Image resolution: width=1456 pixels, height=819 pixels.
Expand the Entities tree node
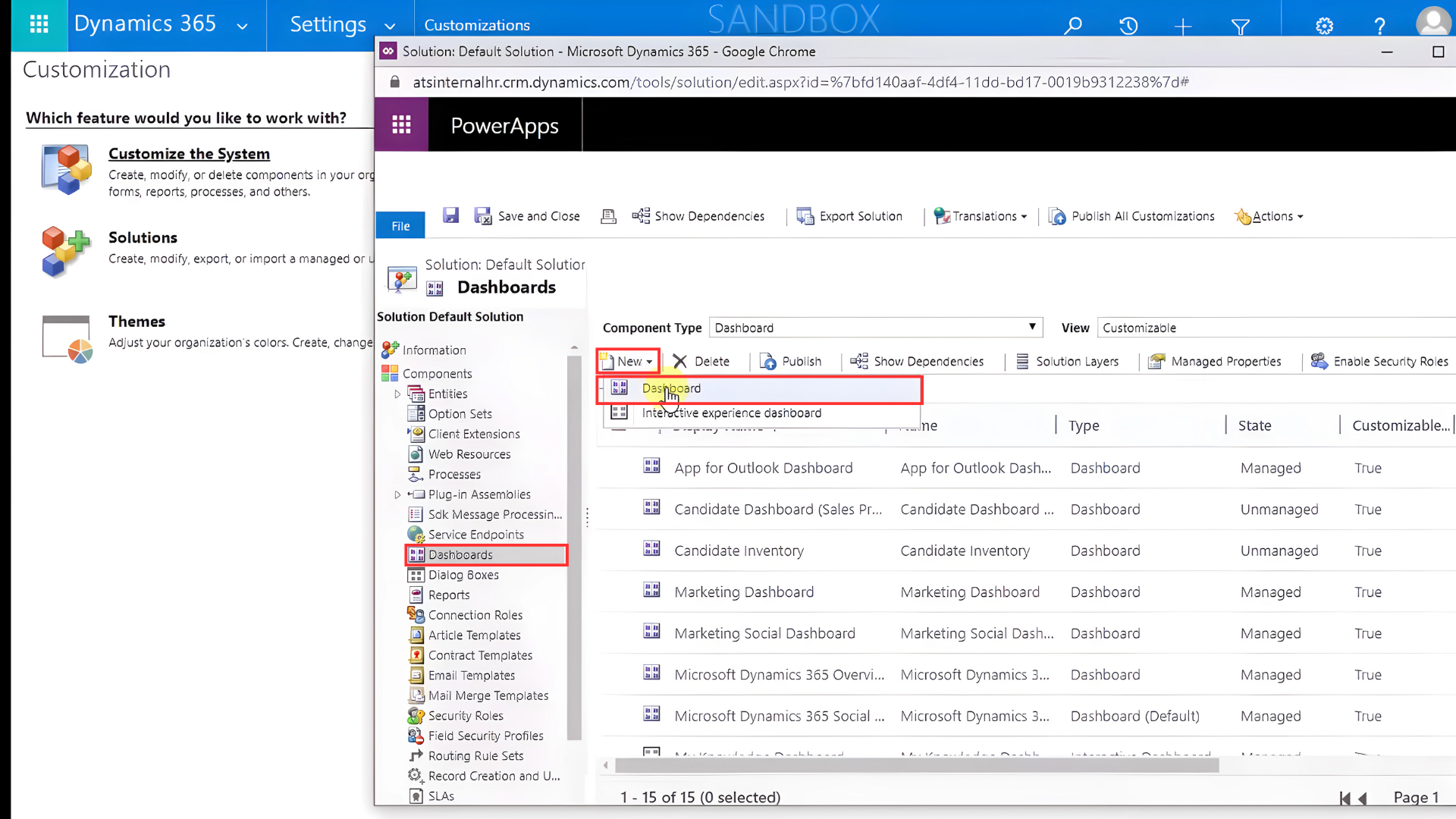(x=397, y=394)
